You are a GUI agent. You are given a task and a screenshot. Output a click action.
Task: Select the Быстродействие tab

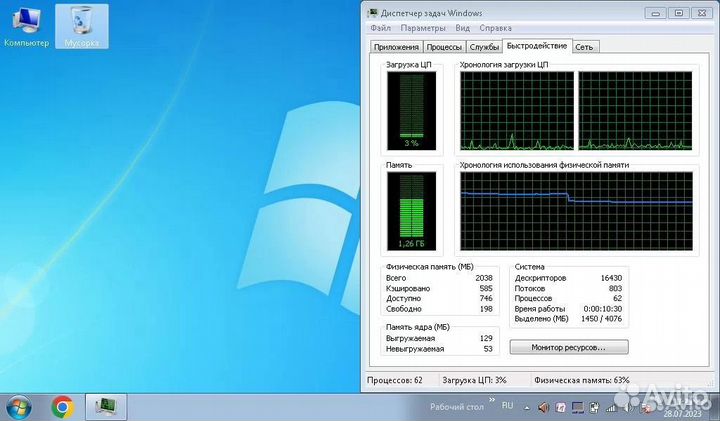point(537,46)
